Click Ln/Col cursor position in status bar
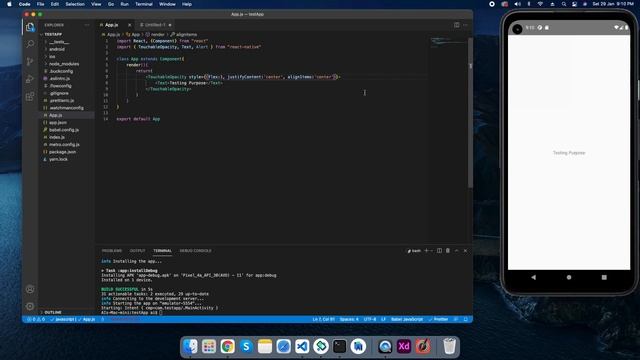Viewport: 640px width, 360px height. pyautogui.click(x=323, y=320)
